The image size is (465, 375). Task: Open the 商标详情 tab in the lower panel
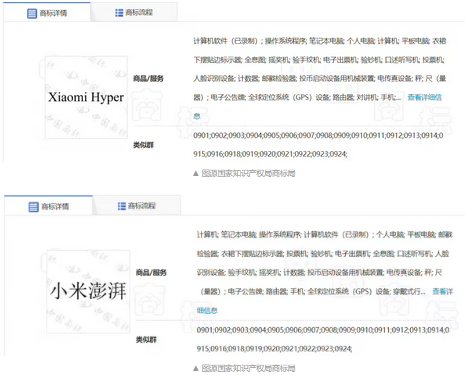click(x=48, y=206)
